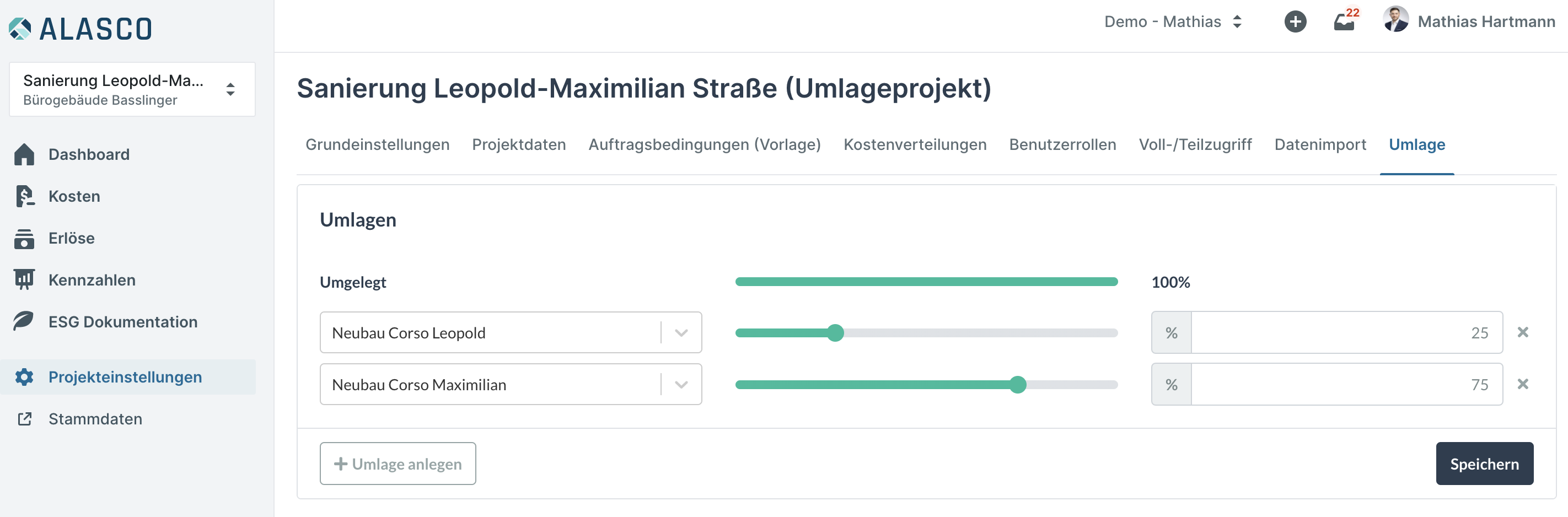Expand the Neubau Corso Leopold dropdown
Viewport: 1568px width, 517px height.
(681, 333)
